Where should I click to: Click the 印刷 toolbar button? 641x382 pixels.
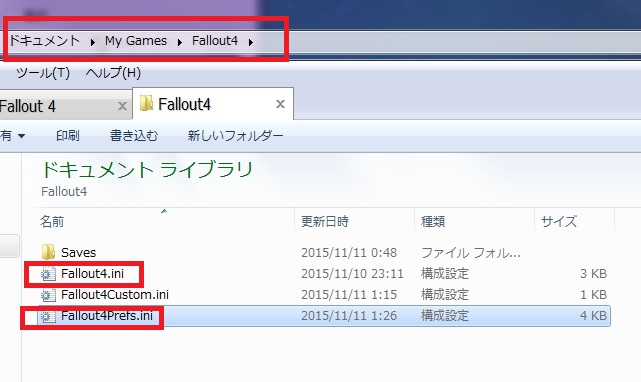click(x=67, y=135)
